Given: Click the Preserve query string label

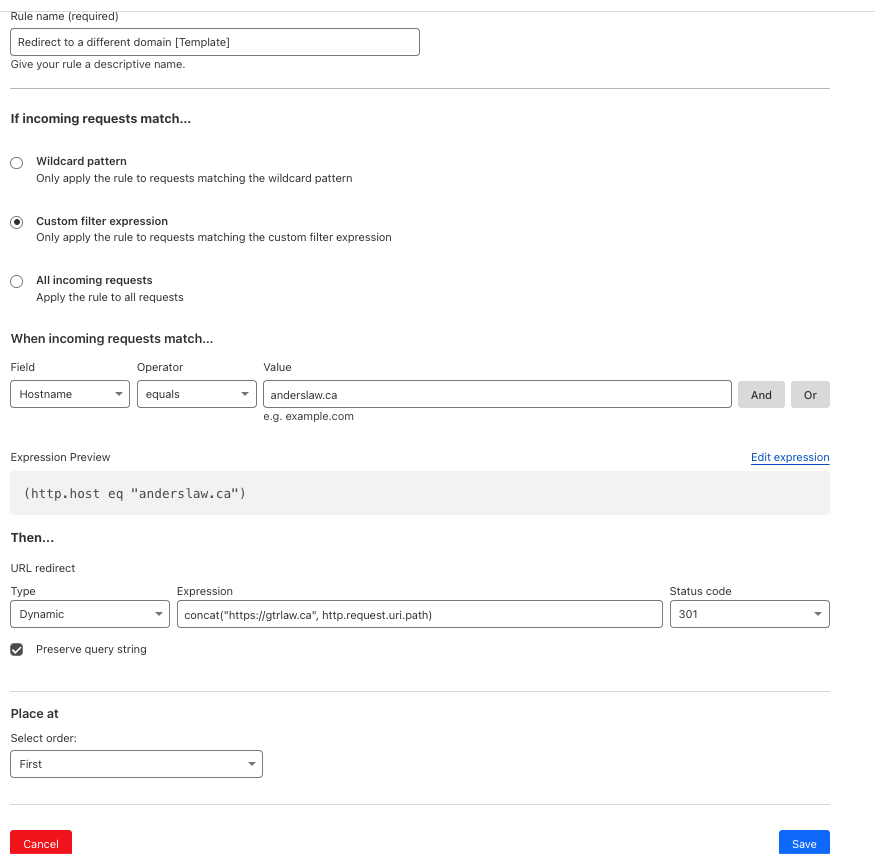Looking at the screenshot, I should coord(91,649).
